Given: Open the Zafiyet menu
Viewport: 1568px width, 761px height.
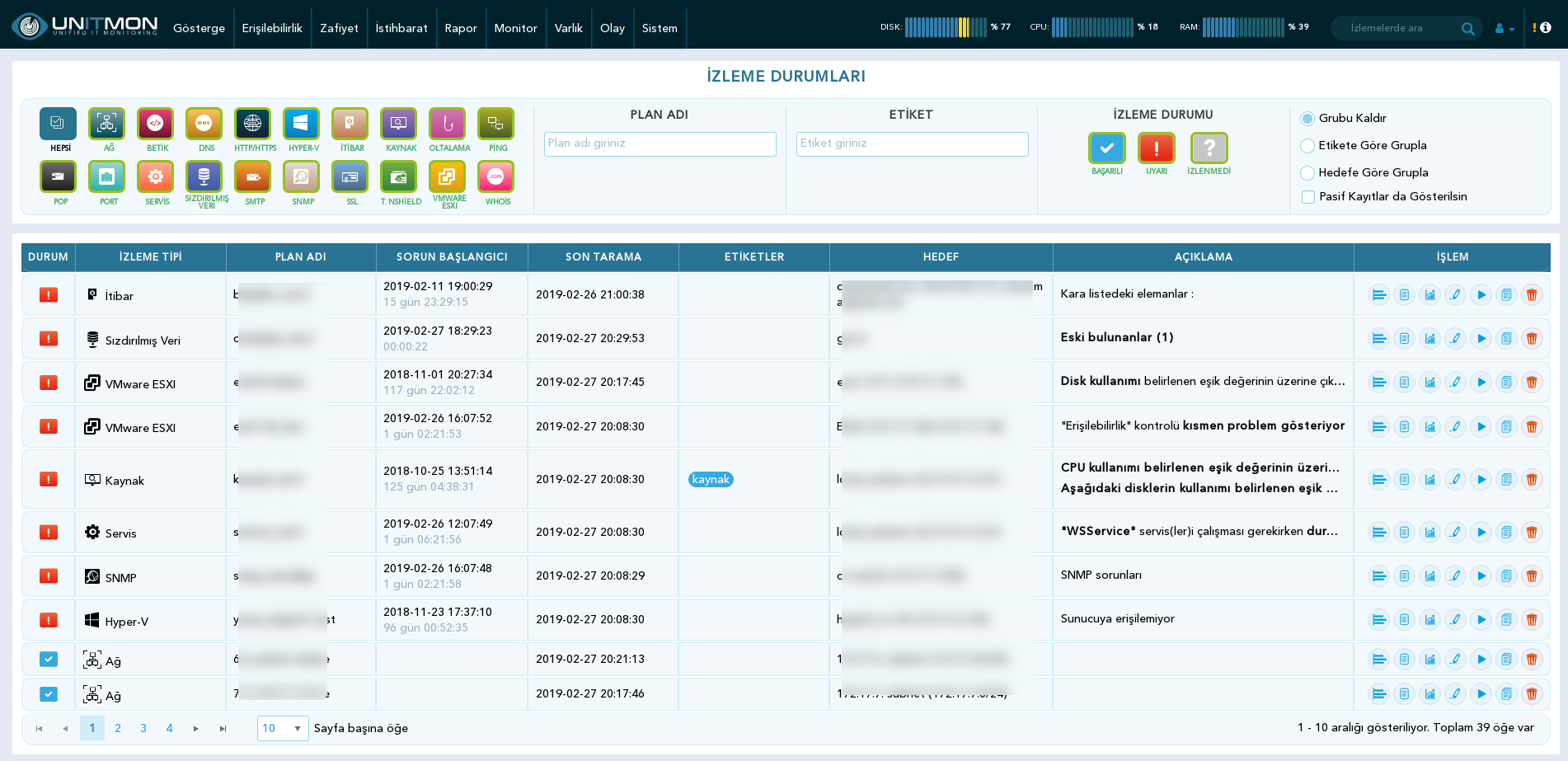Looking at the screenshot, I should [x=339, y=28].
